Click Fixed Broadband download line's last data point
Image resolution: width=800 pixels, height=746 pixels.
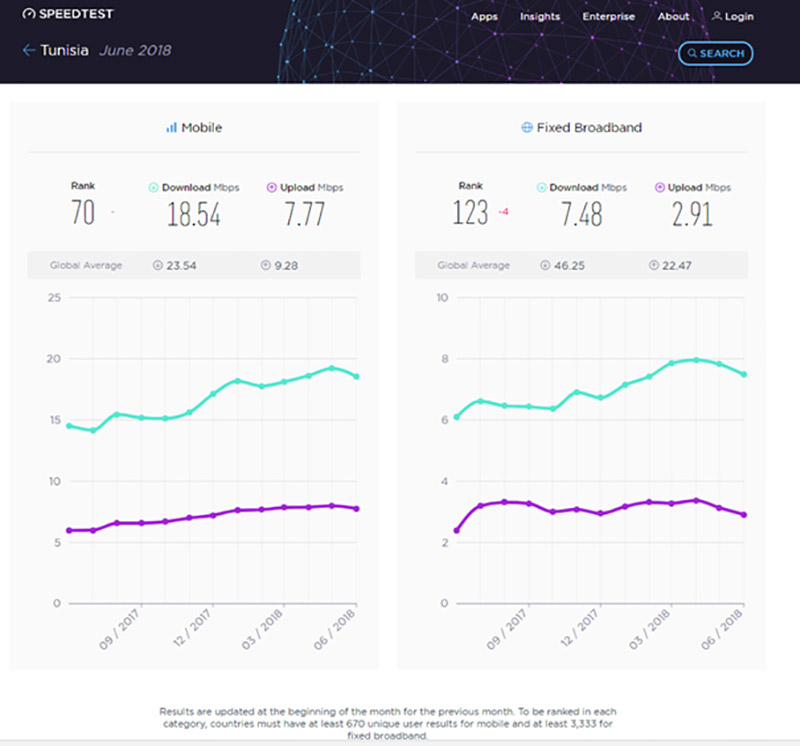pyautogui.click(x=744, y=375)
